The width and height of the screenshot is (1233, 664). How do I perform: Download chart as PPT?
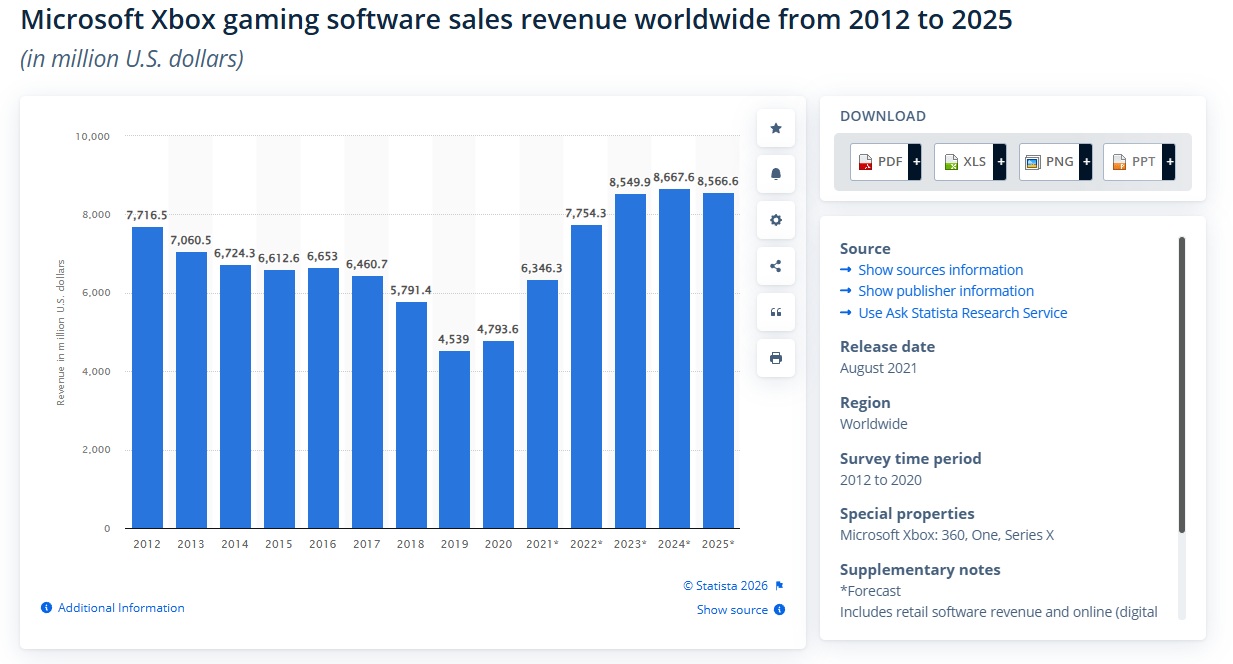tap(1133, 162)
